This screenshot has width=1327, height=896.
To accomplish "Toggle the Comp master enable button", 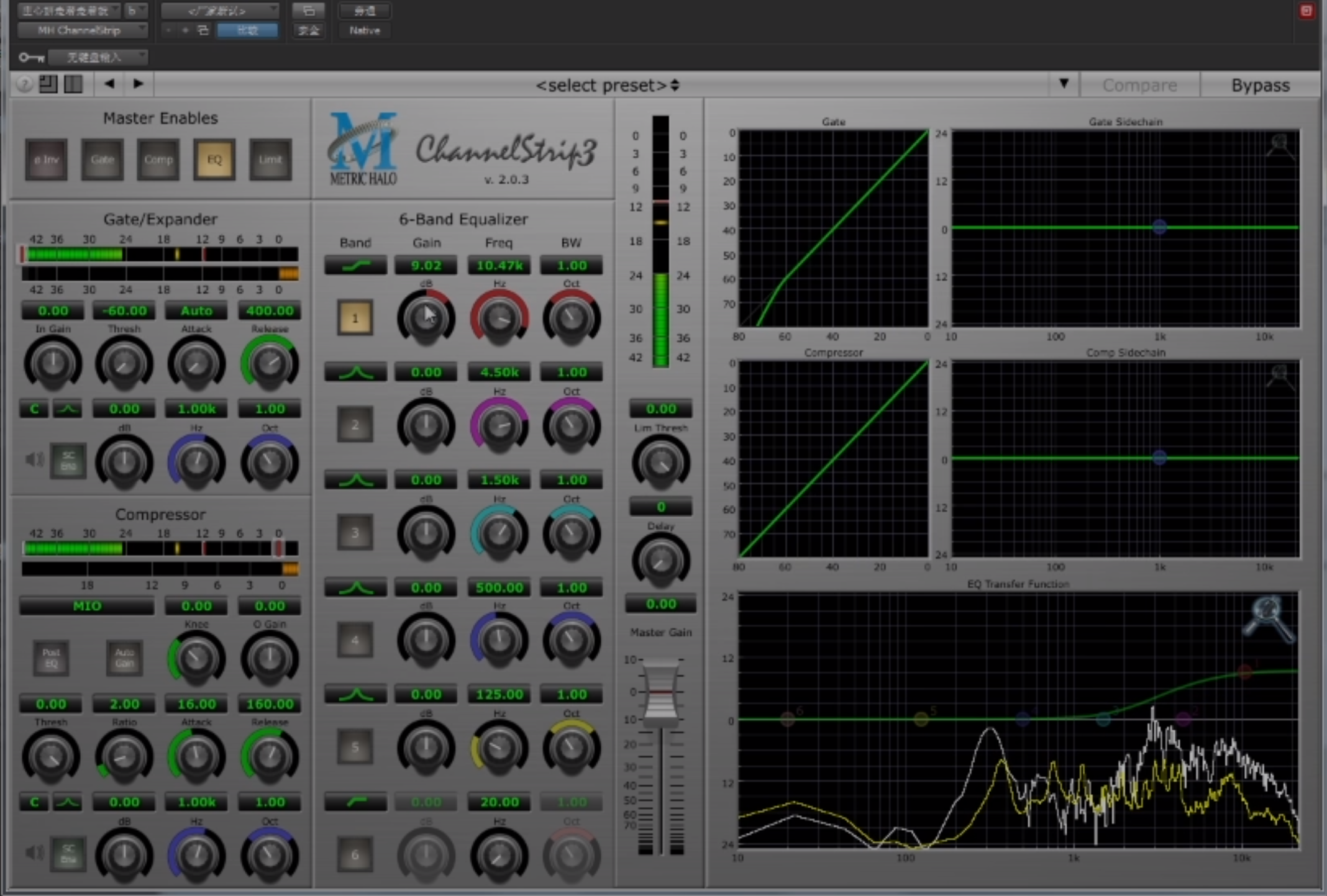I will click(158, 160).
